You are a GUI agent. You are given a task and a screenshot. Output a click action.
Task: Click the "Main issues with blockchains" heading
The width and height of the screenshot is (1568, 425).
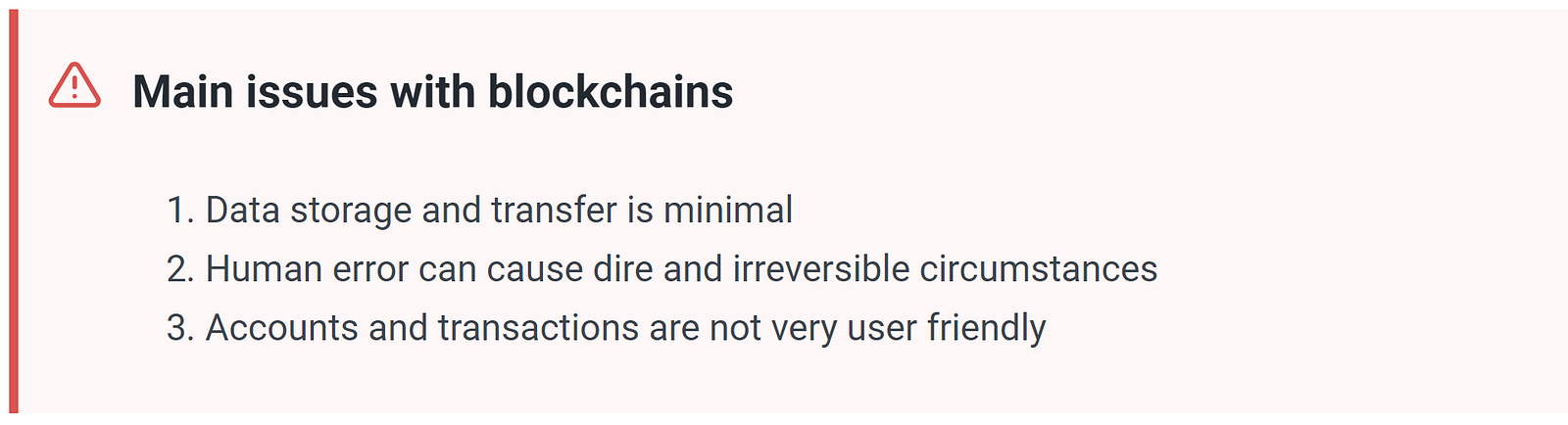click(432, 92)
